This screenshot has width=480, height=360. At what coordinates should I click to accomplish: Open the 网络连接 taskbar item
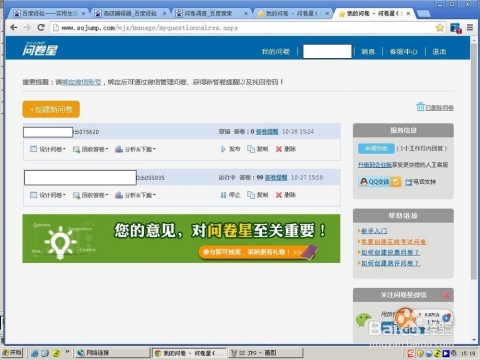[x=112, y=353]
